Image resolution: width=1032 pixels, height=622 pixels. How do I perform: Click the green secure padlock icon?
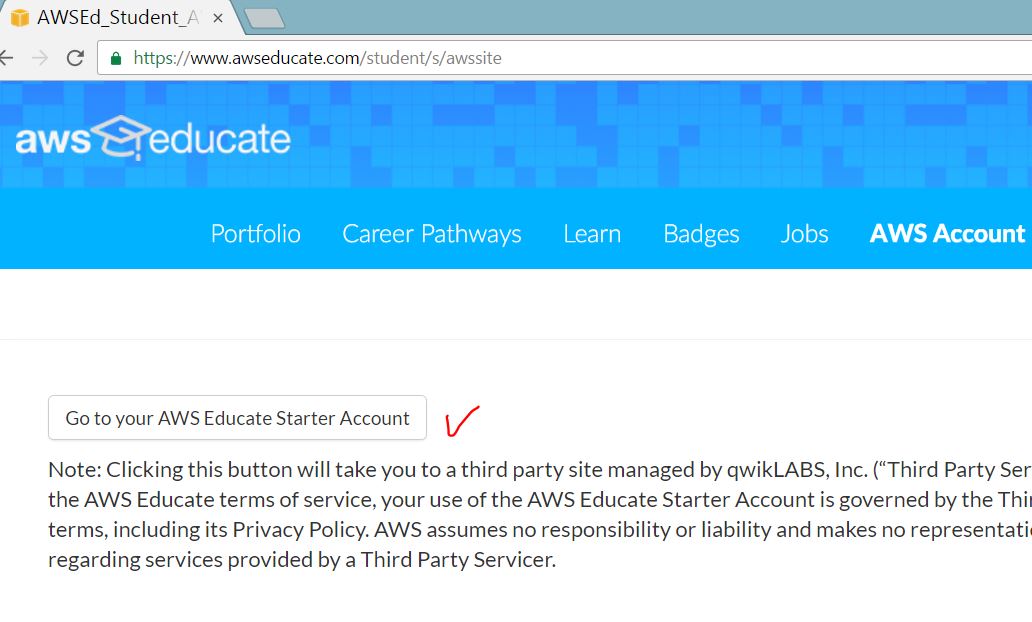(x=116, y=58)
